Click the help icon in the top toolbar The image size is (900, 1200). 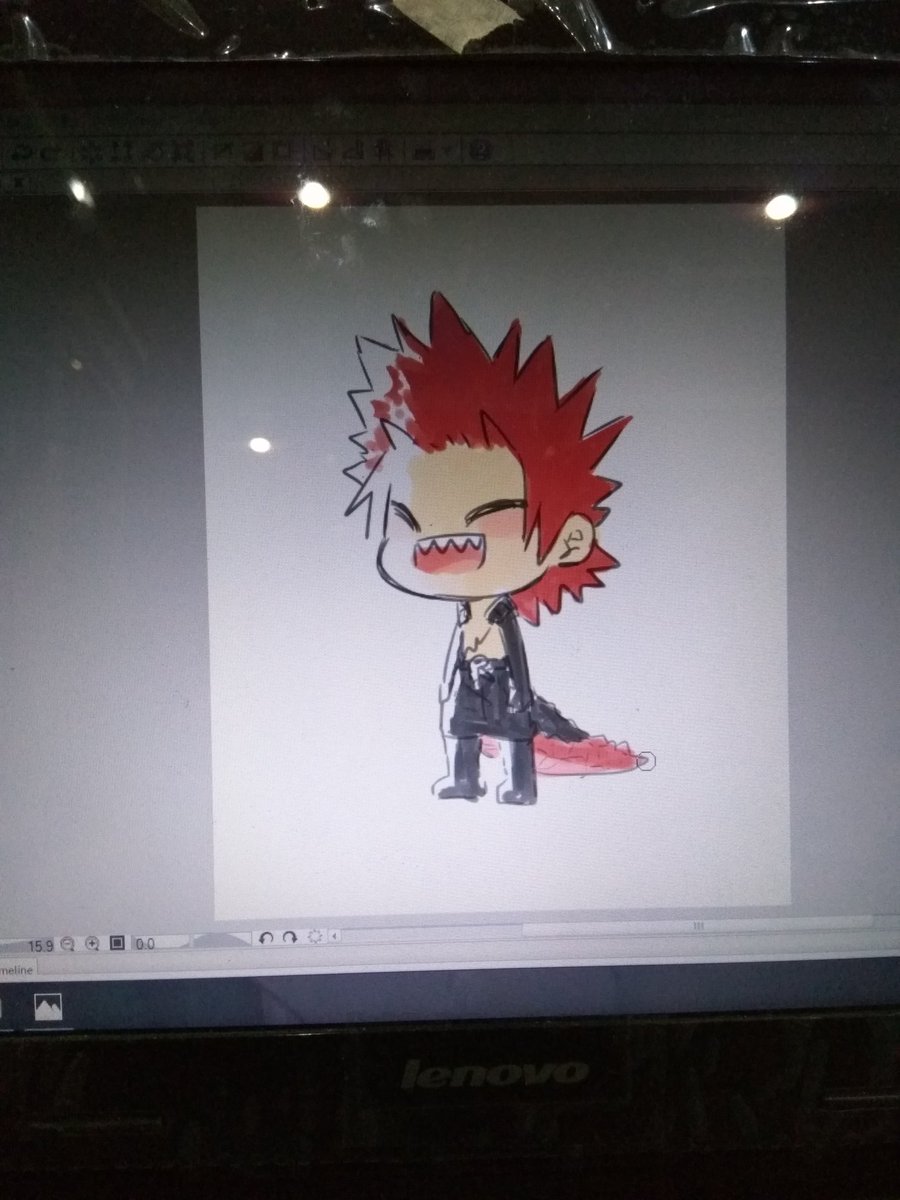(481, 151)
